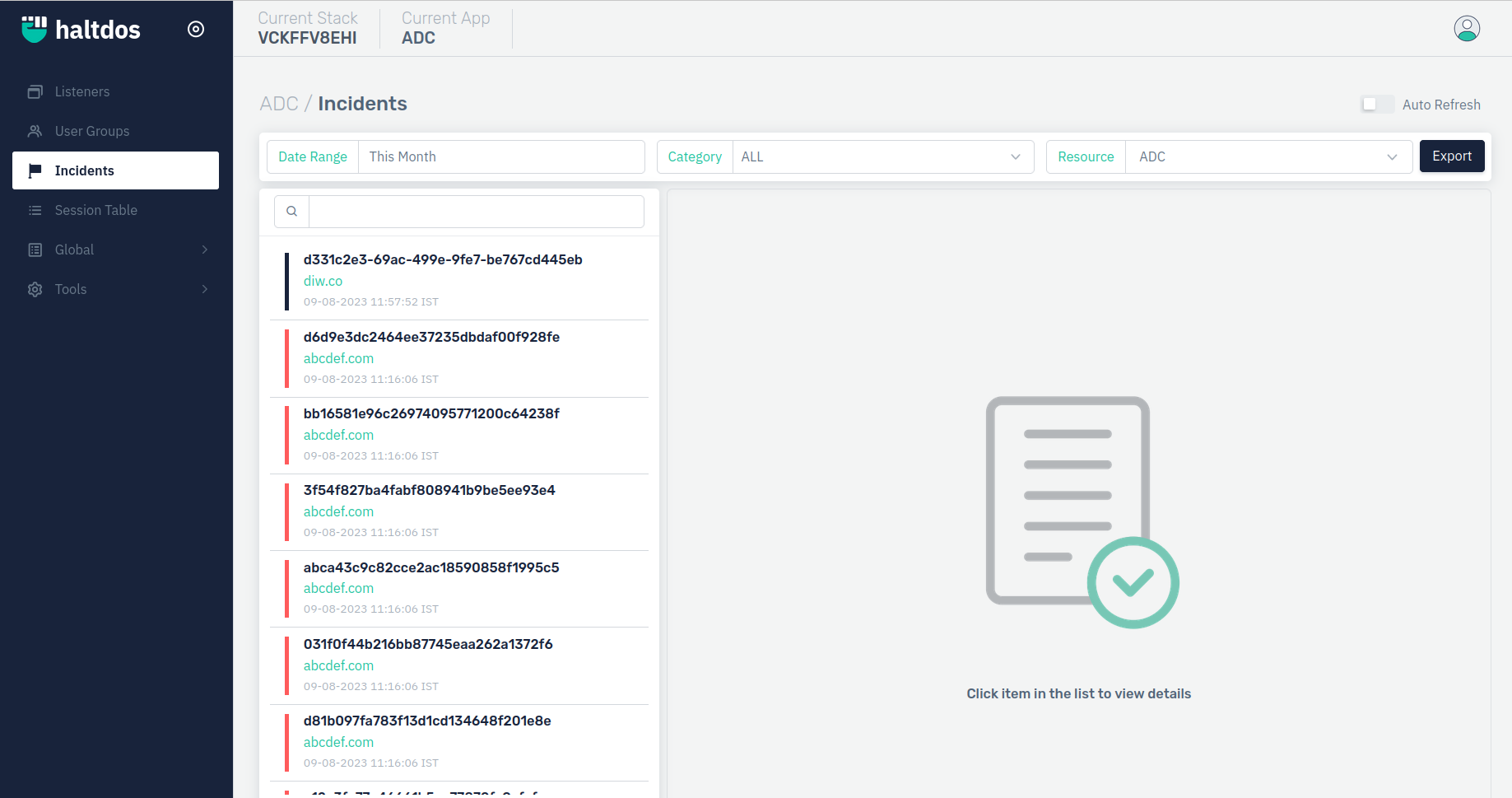Click the Resource label
This screenshot has height=798, width=1512.
click(x=1086, y=156)
